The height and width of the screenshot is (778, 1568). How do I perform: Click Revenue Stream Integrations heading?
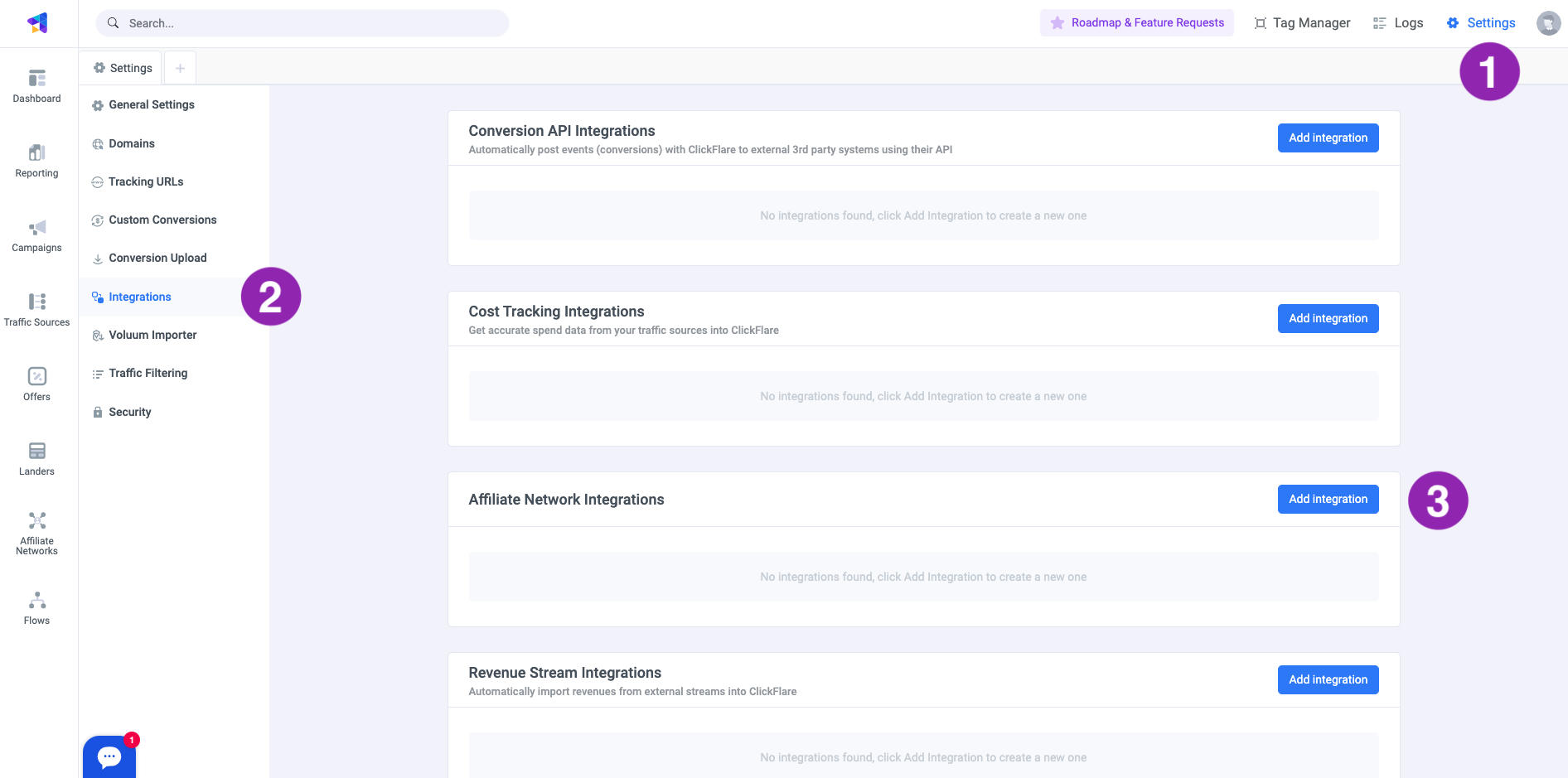(564, 673)
